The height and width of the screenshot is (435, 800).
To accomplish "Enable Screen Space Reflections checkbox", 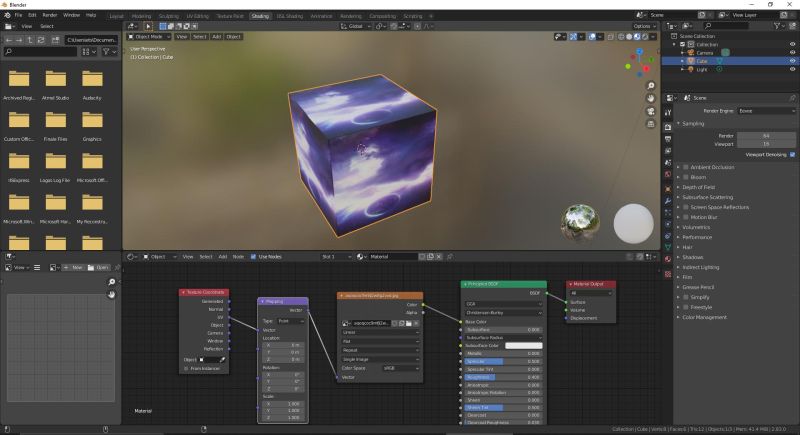I will [x=686, y=207].
